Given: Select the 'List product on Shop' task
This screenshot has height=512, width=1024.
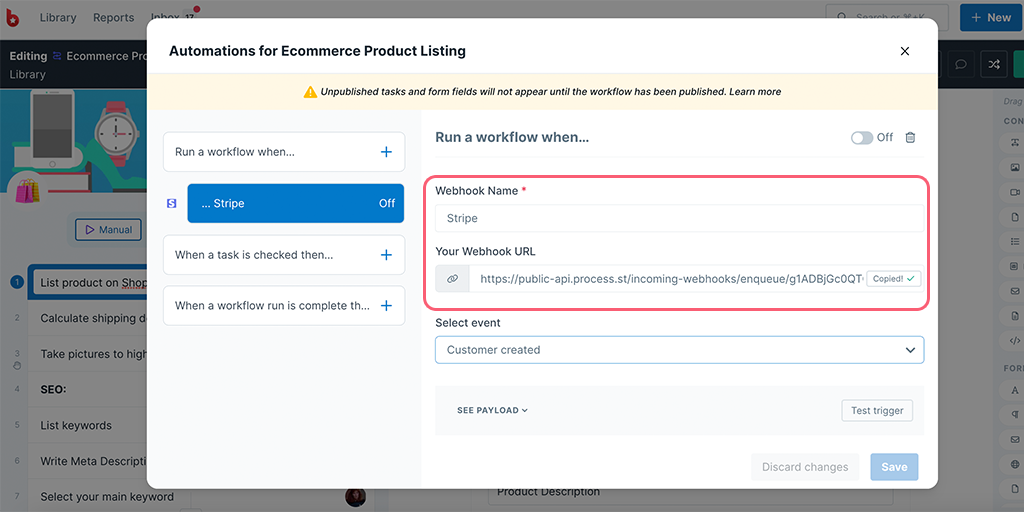Looking at the screenshot, I should click(88, 283).
